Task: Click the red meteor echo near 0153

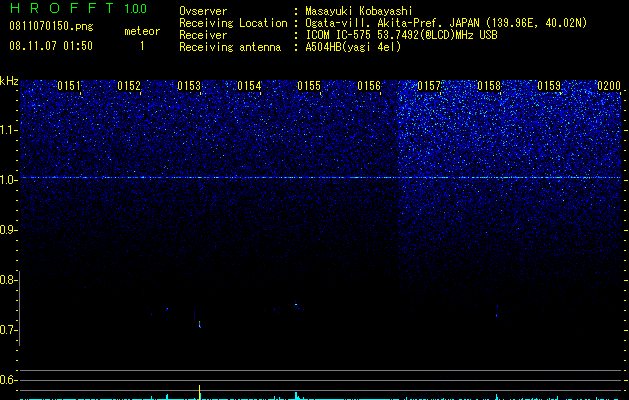Action: pyautogui.click(x=199, y=324)
